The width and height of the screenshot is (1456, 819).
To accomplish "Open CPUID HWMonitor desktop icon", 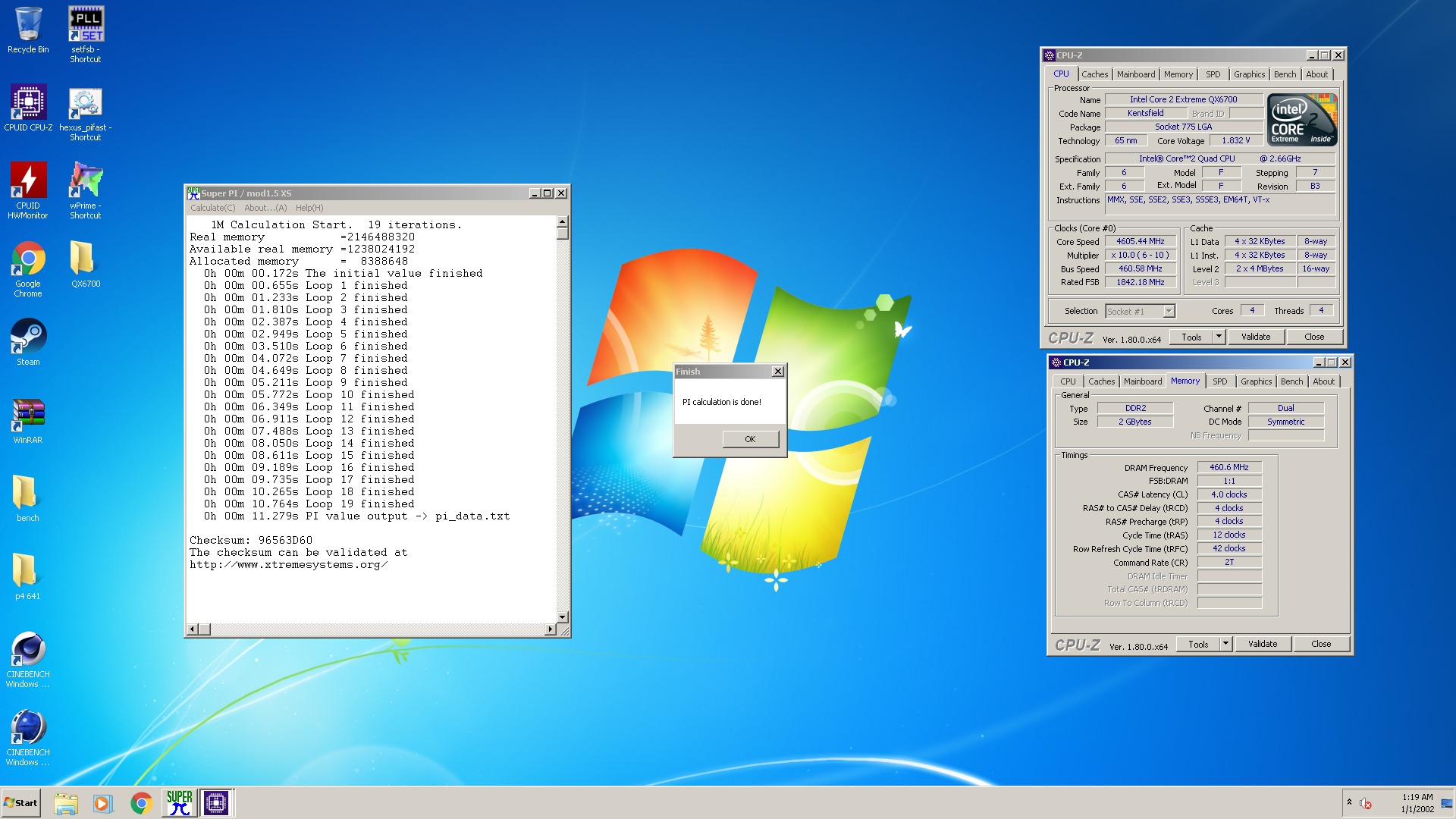I will coord(28,190).
